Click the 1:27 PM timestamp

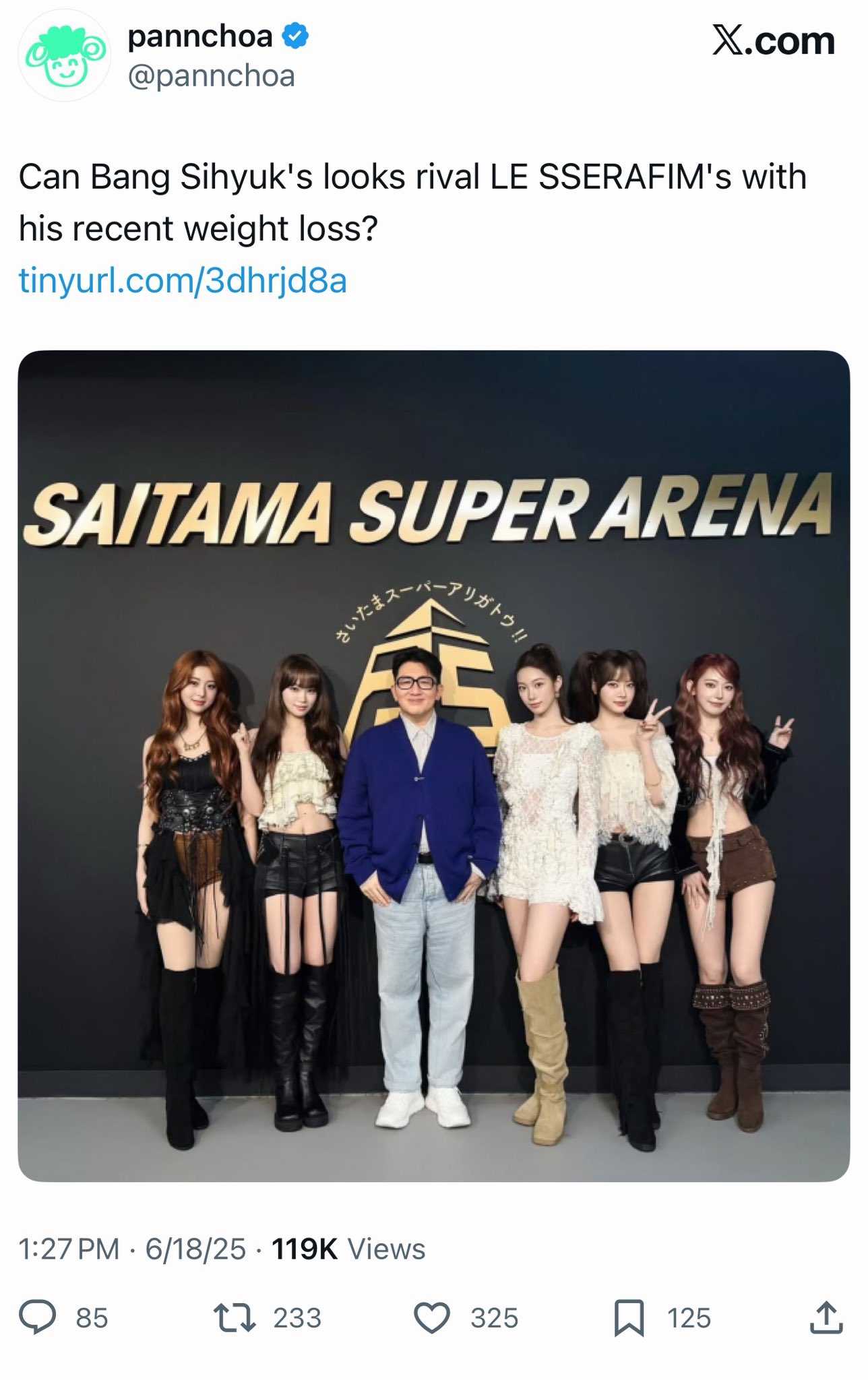point(69,1249)
